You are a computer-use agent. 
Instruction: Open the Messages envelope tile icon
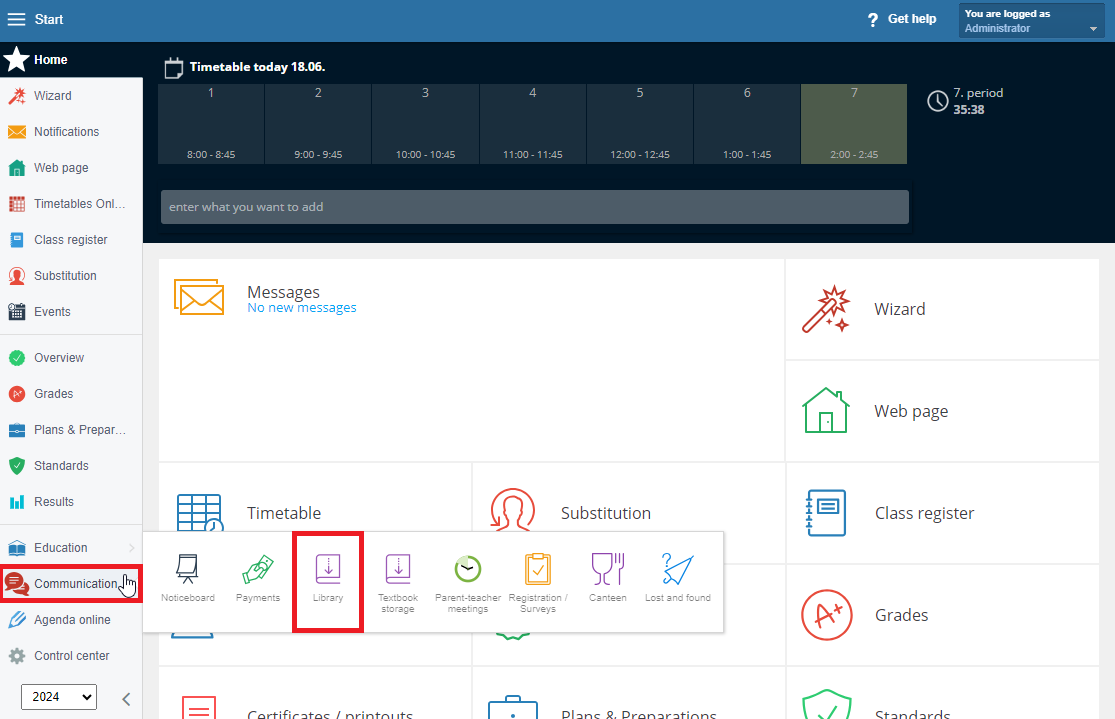pyautogui.click(x=199, y=297)
